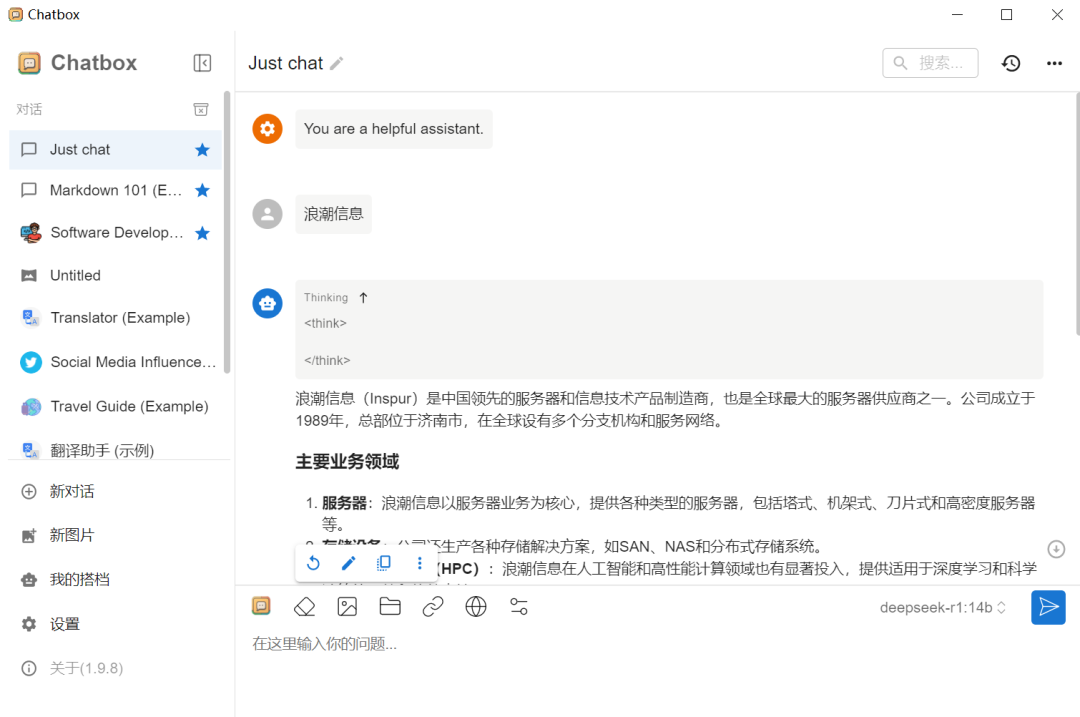Attach a file using folder icon

pos(390,606)
